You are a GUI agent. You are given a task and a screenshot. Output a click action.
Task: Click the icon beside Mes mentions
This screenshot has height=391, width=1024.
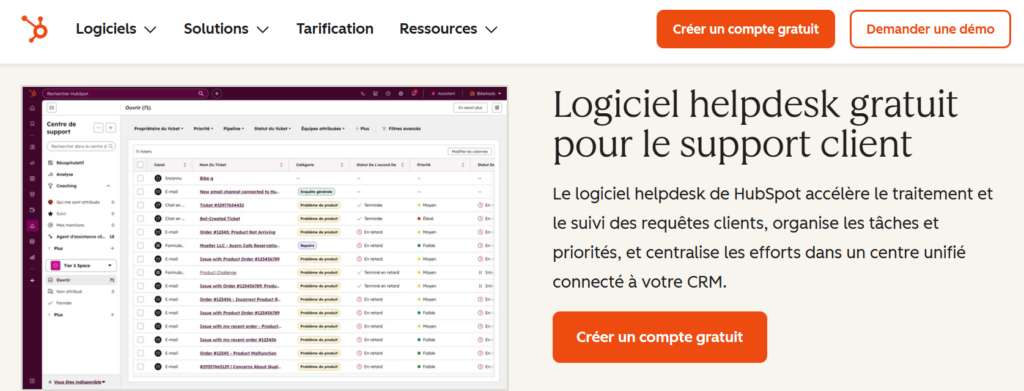click(x=50, y=225)
